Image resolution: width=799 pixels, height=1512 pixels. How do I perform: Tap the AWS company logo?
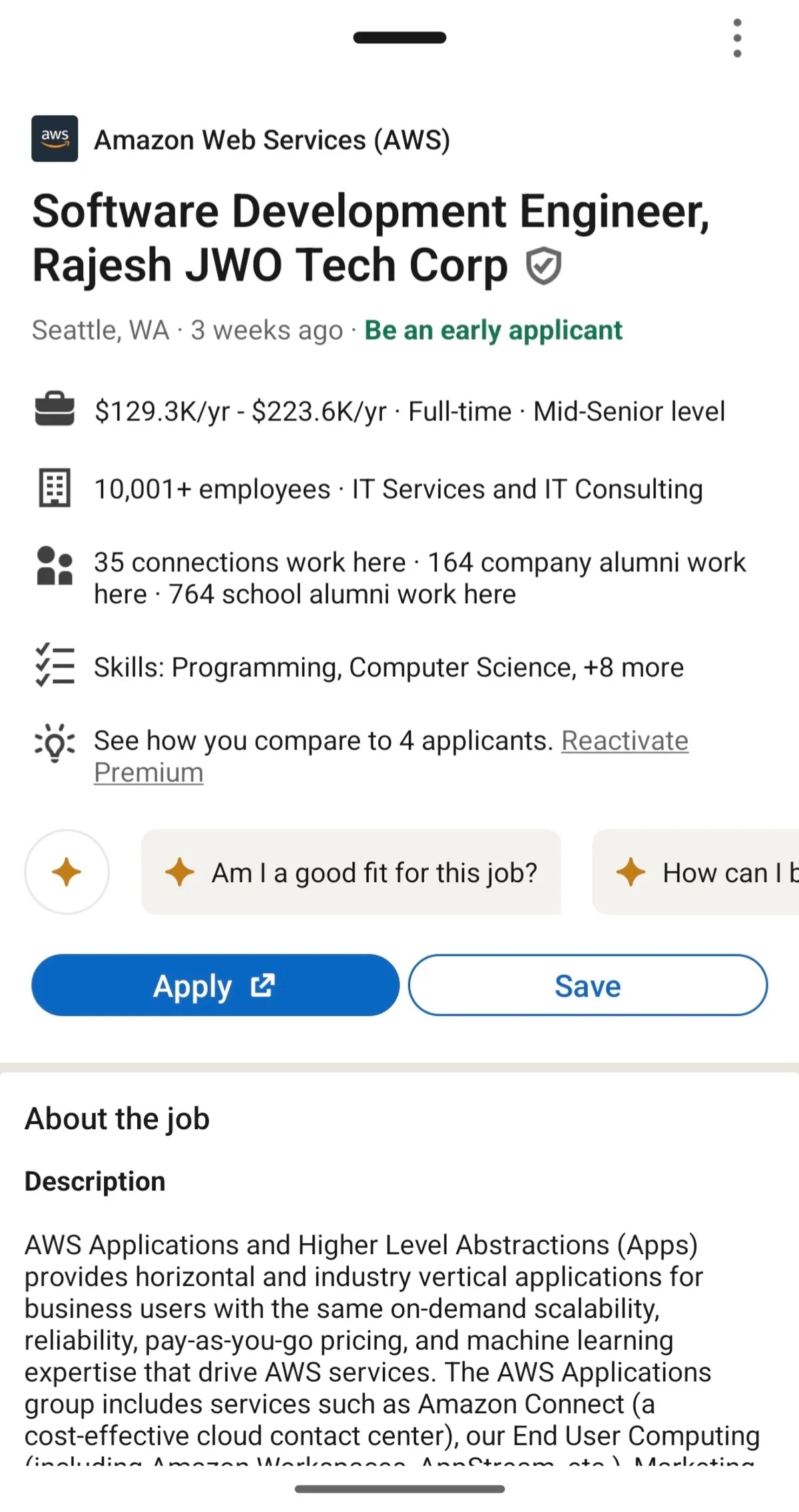click(55, 138)
